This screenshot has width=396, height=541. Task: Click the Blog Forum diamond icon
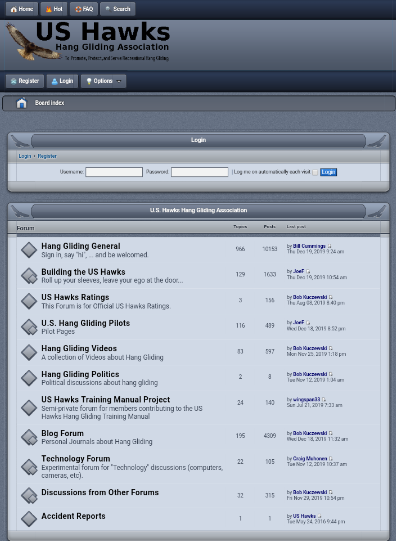29,437
